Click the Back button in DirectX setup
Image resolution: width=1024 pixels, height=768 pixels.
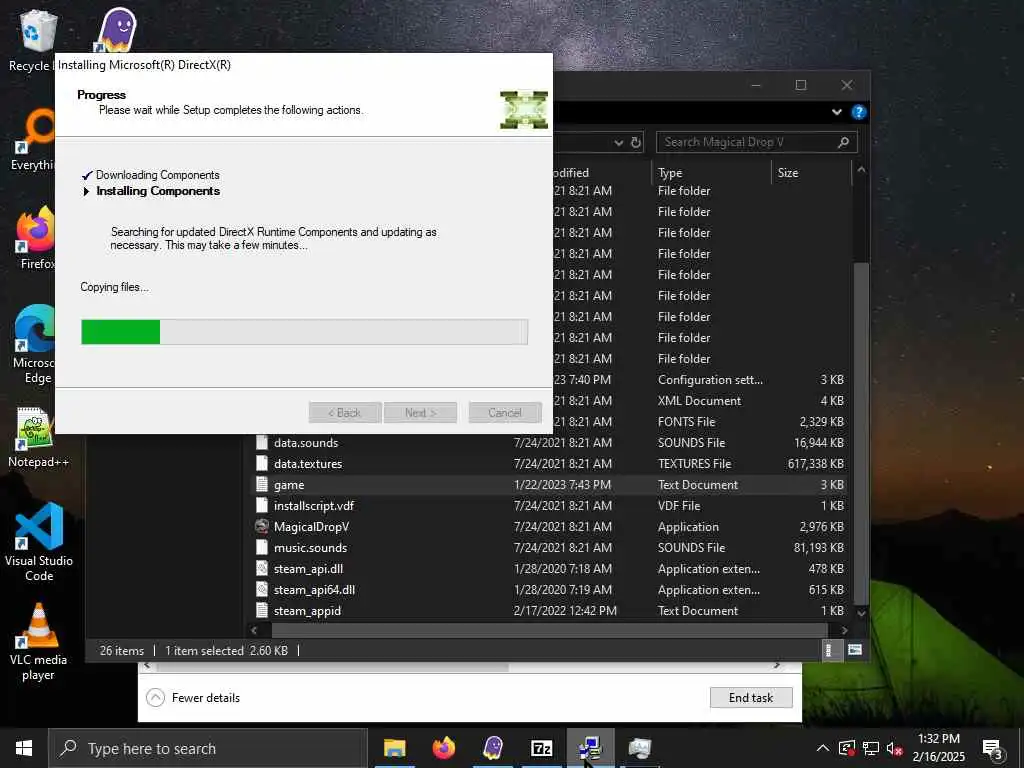tap(345, 413)
